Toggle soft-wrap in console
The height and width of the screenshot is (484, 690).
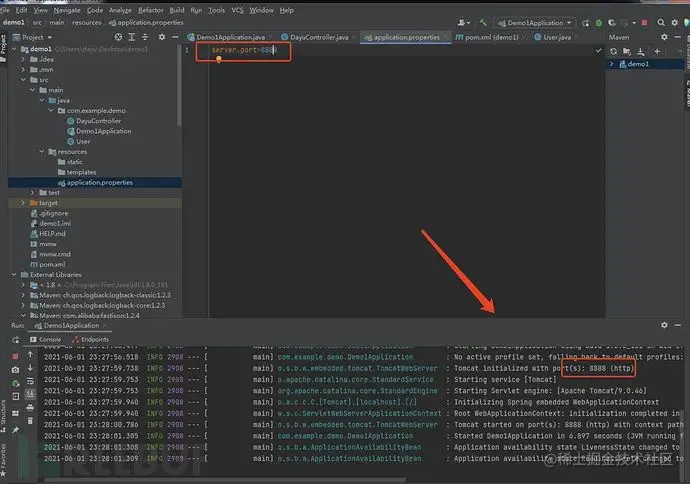point(30,381)
